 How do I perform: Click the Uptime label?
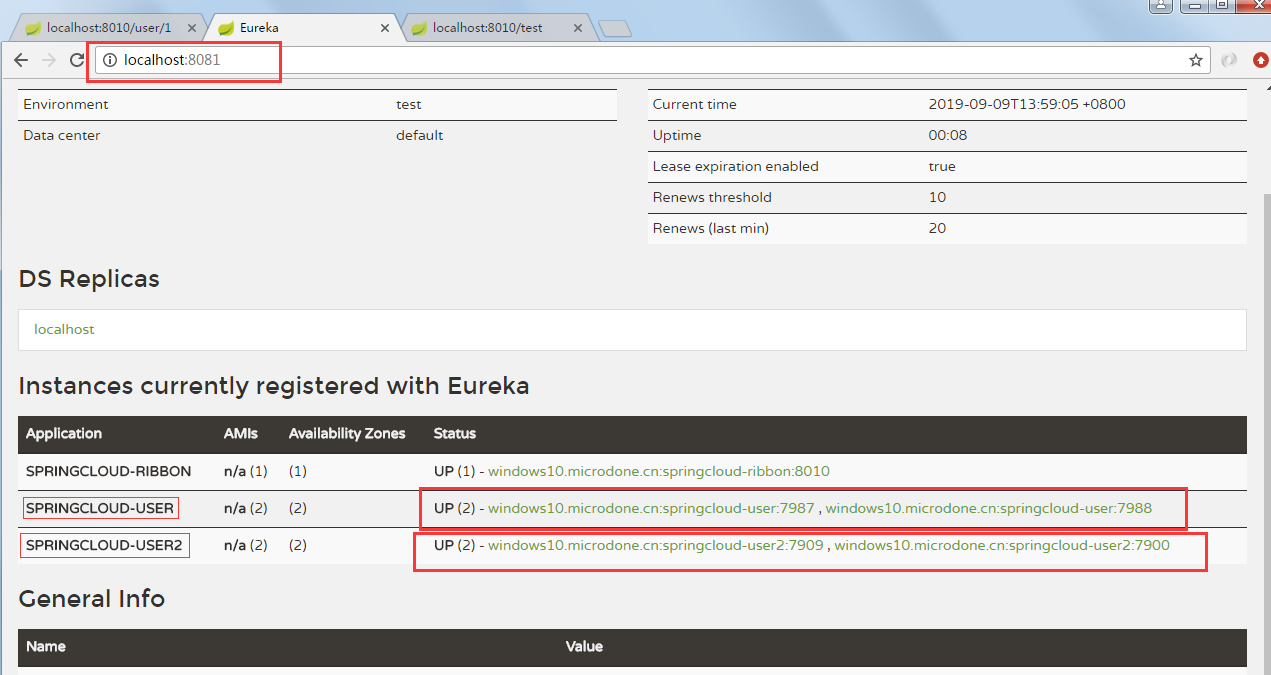coord(677,135)
